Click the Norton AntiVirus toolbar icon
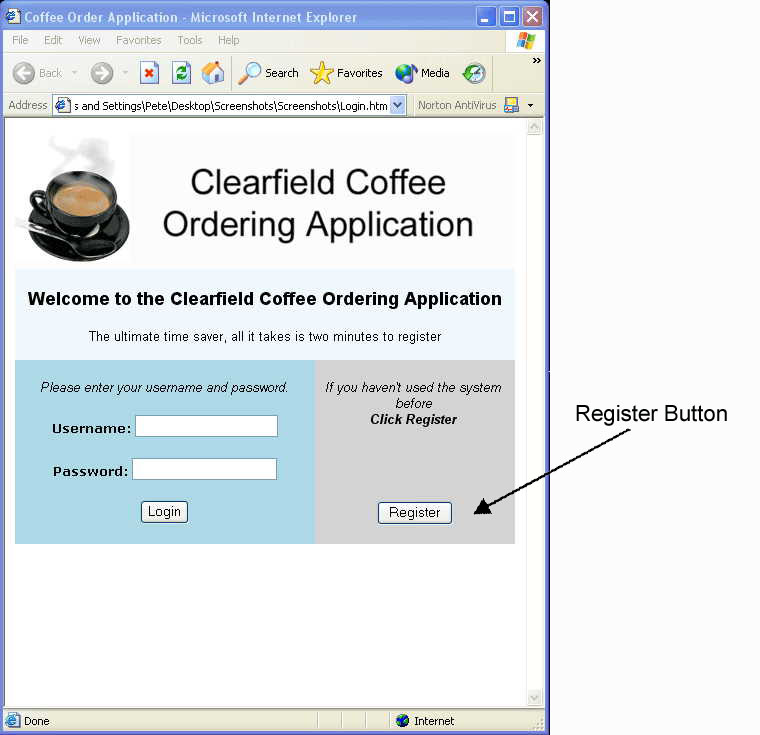This screenshot has width=760, height=735. 511,105
